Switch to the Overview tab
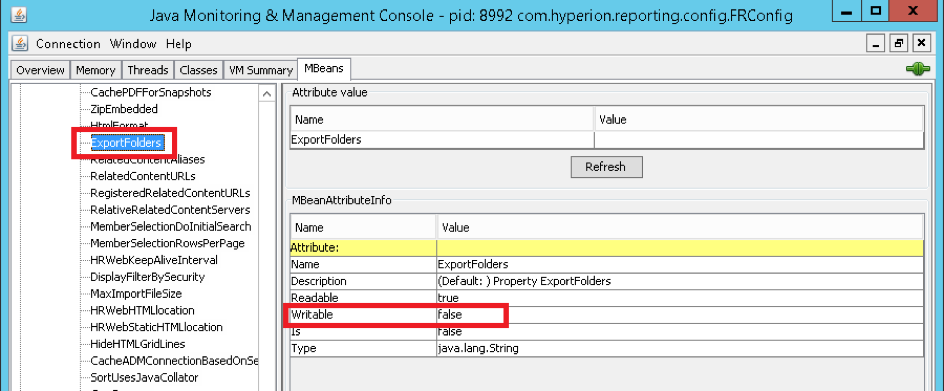Image resolution: width=944 pixels, height=391 pixels. (x=40, y=70)
